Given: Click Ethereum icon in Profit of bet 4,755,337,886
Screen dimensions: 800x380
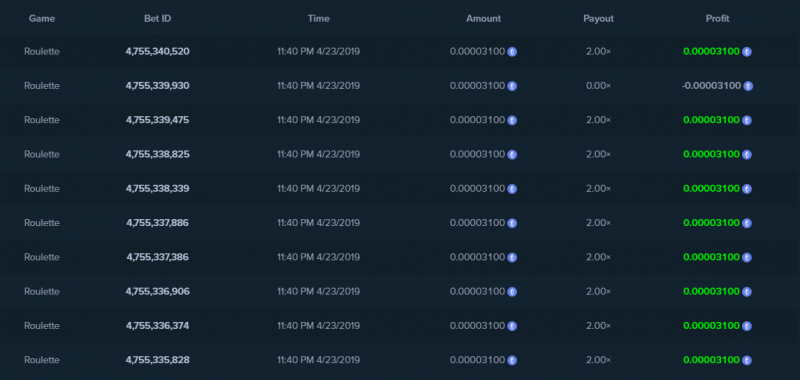Looking at the screenshot, I should click(746, 223).
